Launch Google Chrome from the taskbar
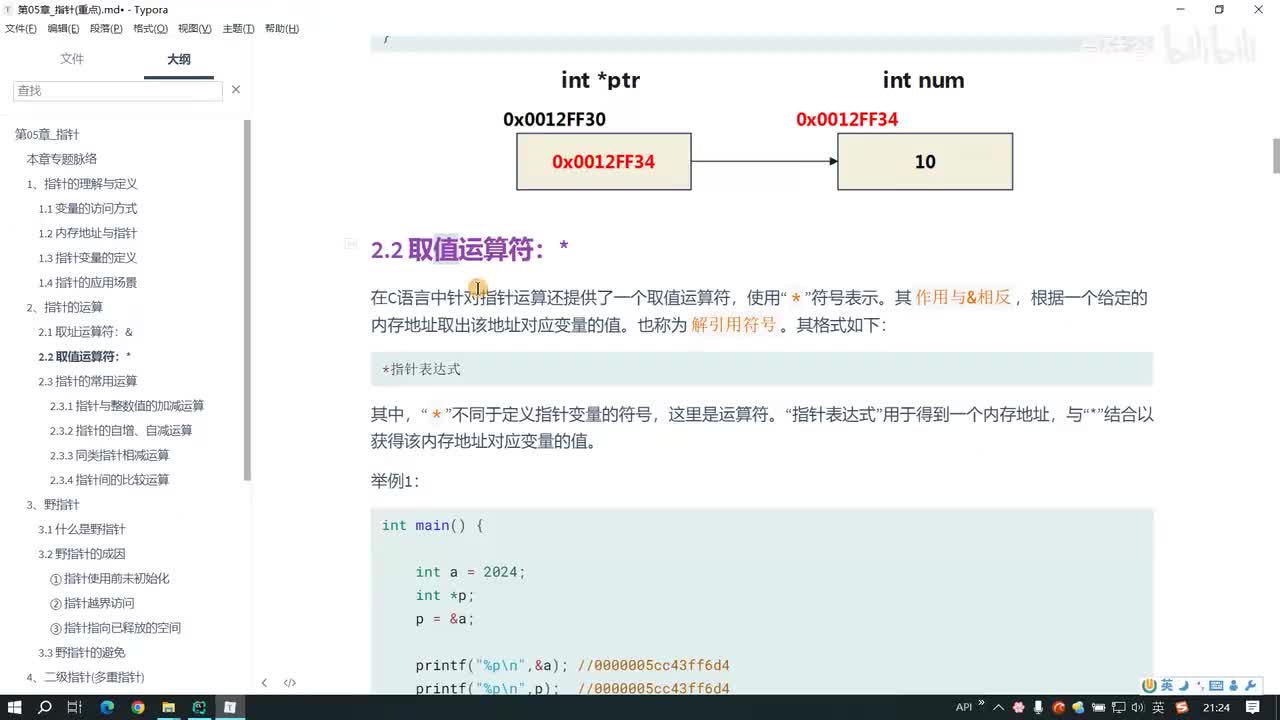 tap(138, 707)
